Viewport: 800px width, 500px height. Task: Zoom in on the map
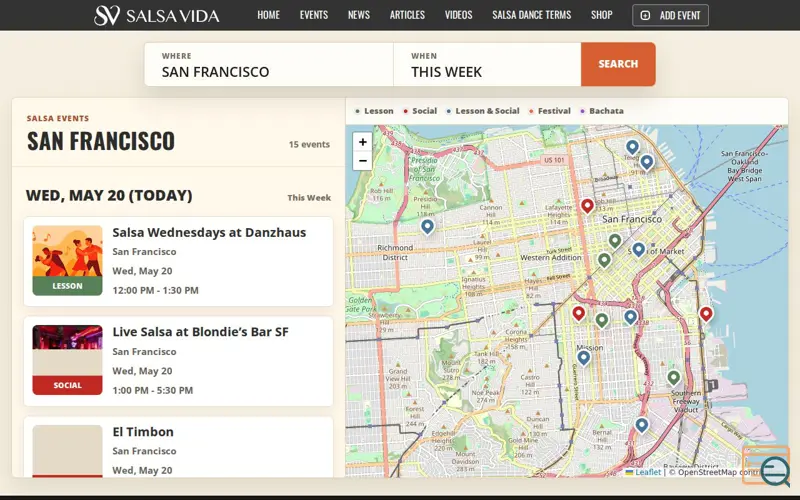click(x=362, y=142)
